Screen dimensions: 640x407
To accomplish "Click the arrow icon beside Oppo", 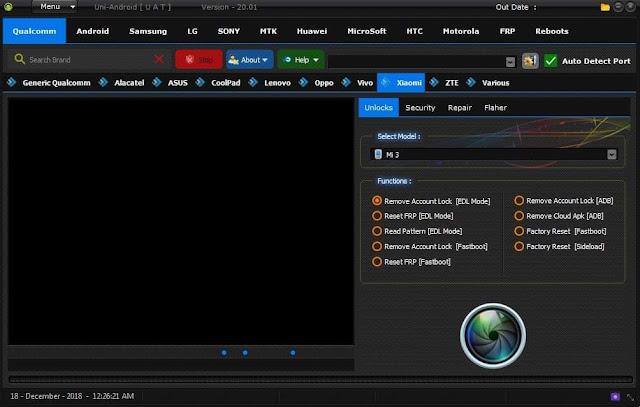I will (x=304, y=82).
